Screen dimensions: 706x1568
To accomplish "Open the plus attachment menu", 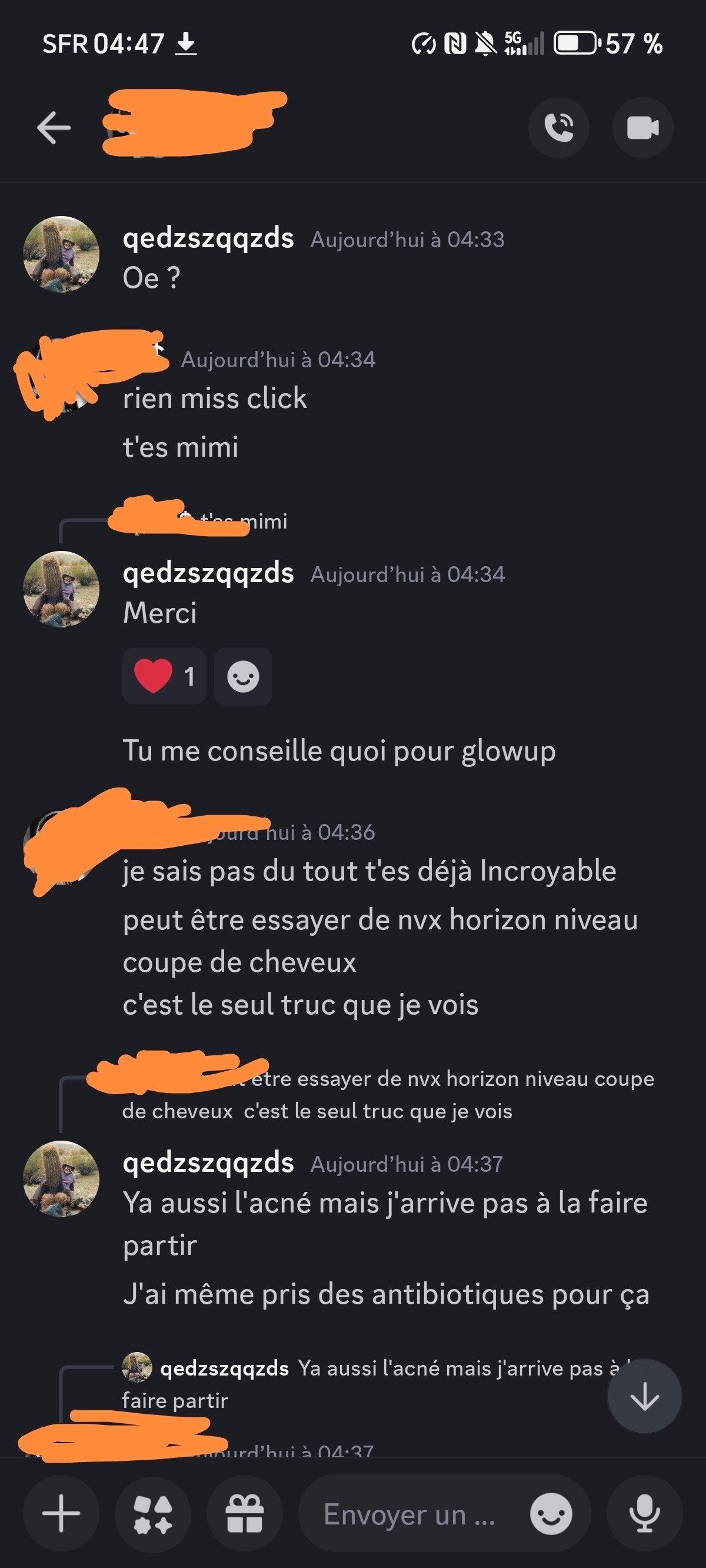I will point(61,1513).
